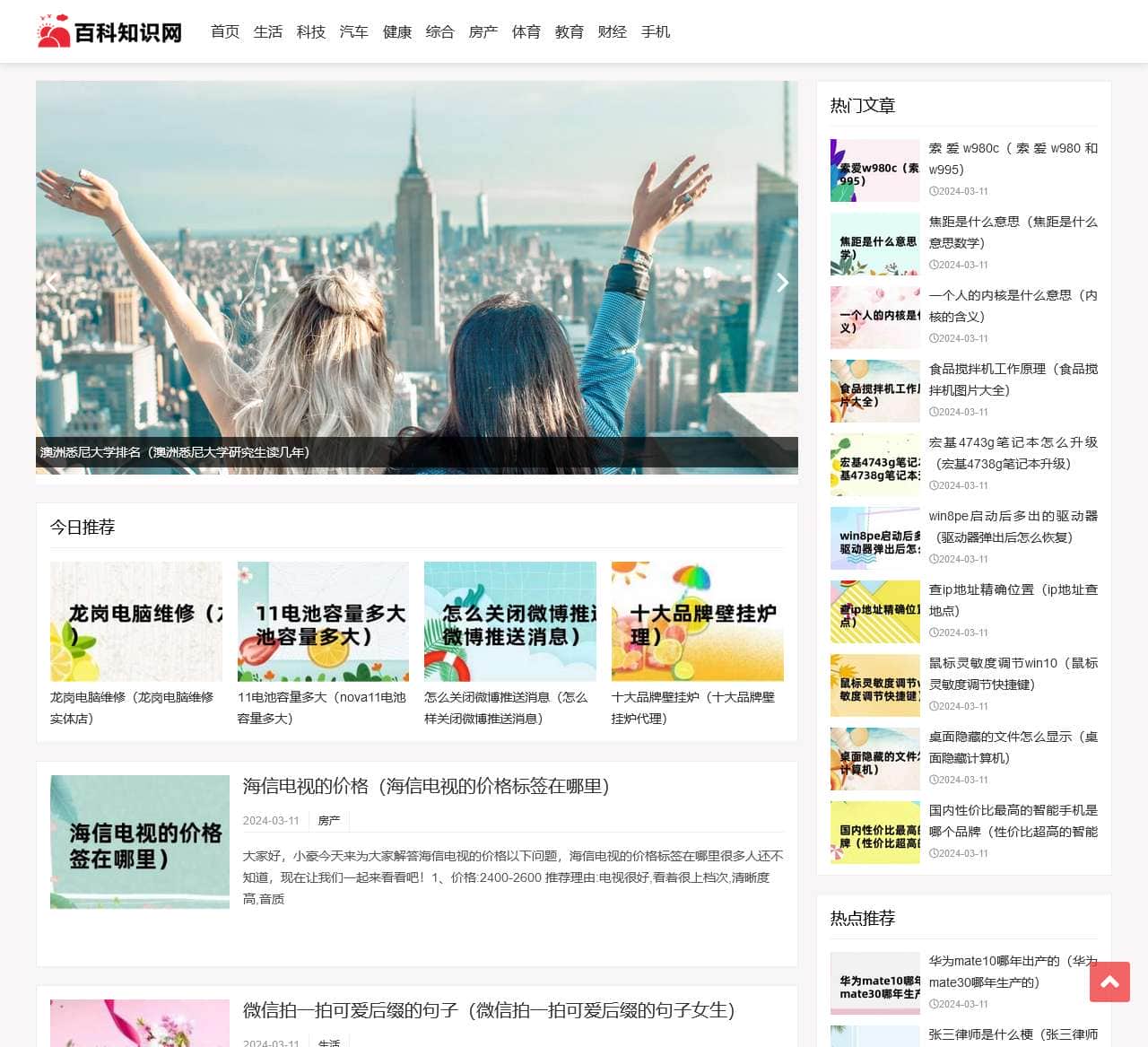The image size is (1148, 1047).
Task: Open the 华为mate10哪年出产的 recommendation
Action: tap(1012, 972)
